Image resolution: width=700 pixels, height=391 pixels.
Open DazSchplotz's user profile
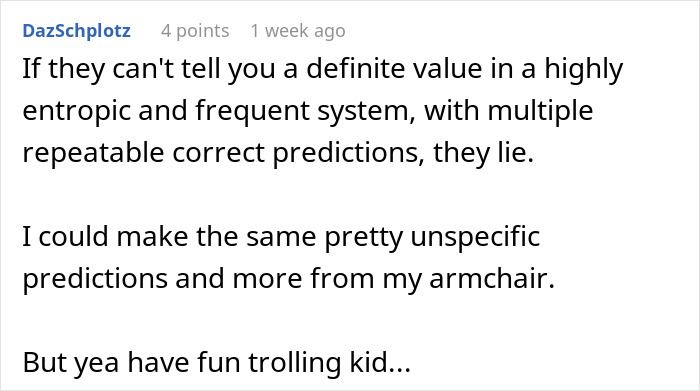76,31
